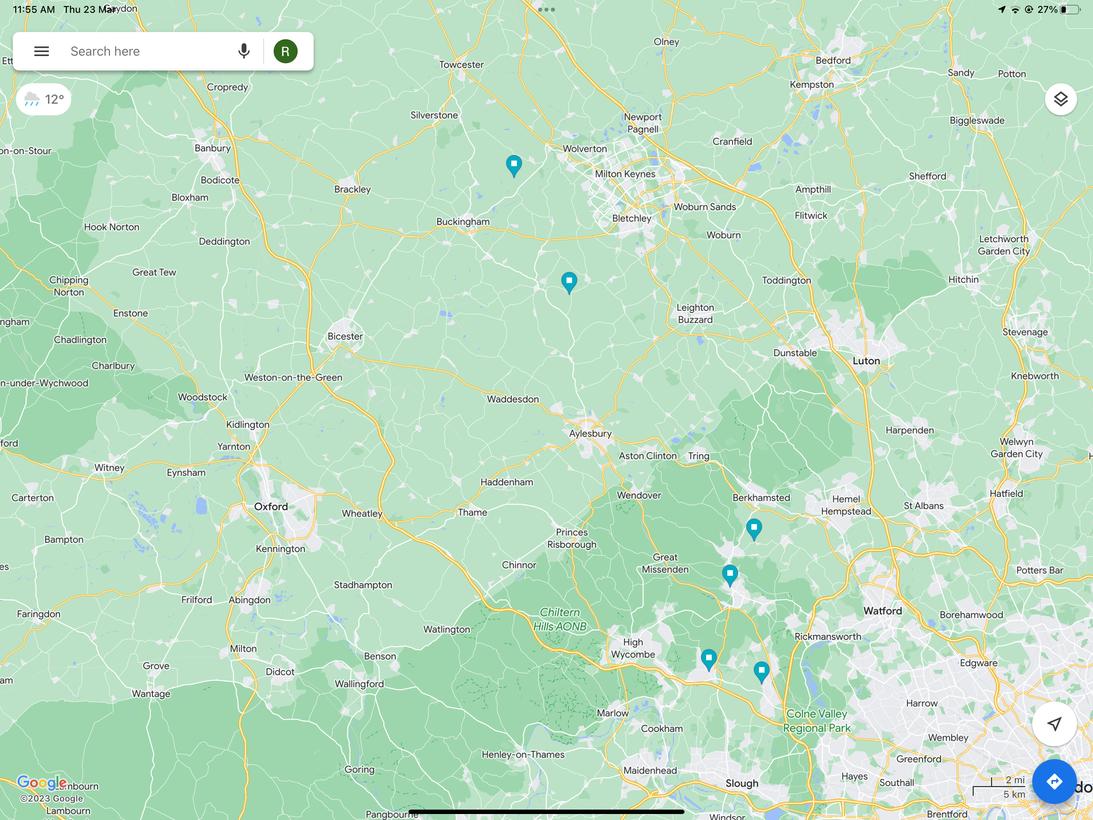Screen dimensions: 1093x820
Task: Select the saved pin nearest Colne Valley Regional Park
Action: (761, 672)
